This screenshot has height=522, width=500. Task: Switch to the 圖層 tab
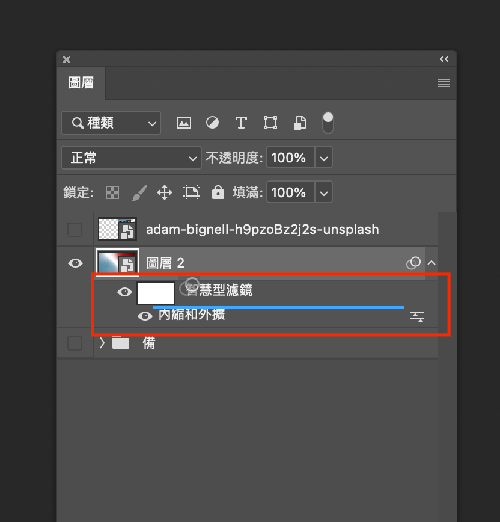(x=81, y=83)
